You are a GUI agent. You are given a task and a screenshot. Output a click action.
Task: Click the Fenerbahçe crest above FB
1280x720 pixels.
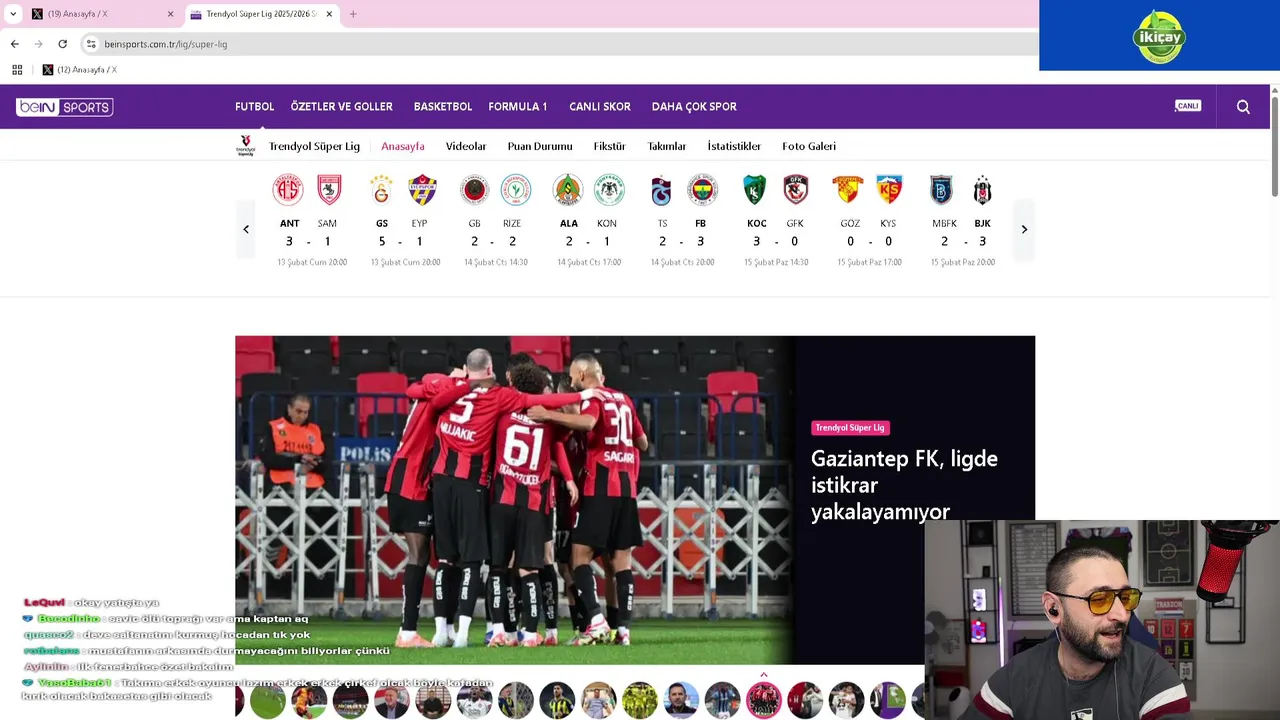(702, 190)
